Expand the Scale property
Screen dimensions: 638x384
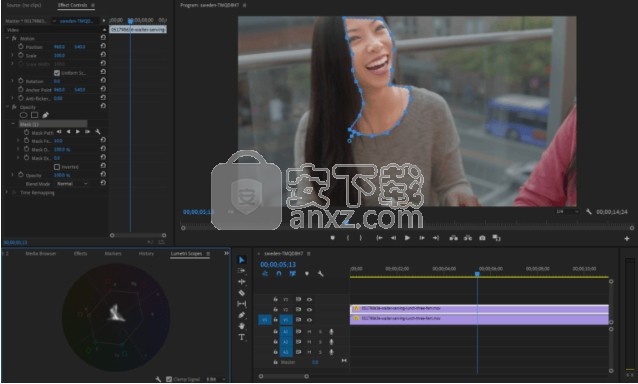pyautogui.click(x=12, y=55)
